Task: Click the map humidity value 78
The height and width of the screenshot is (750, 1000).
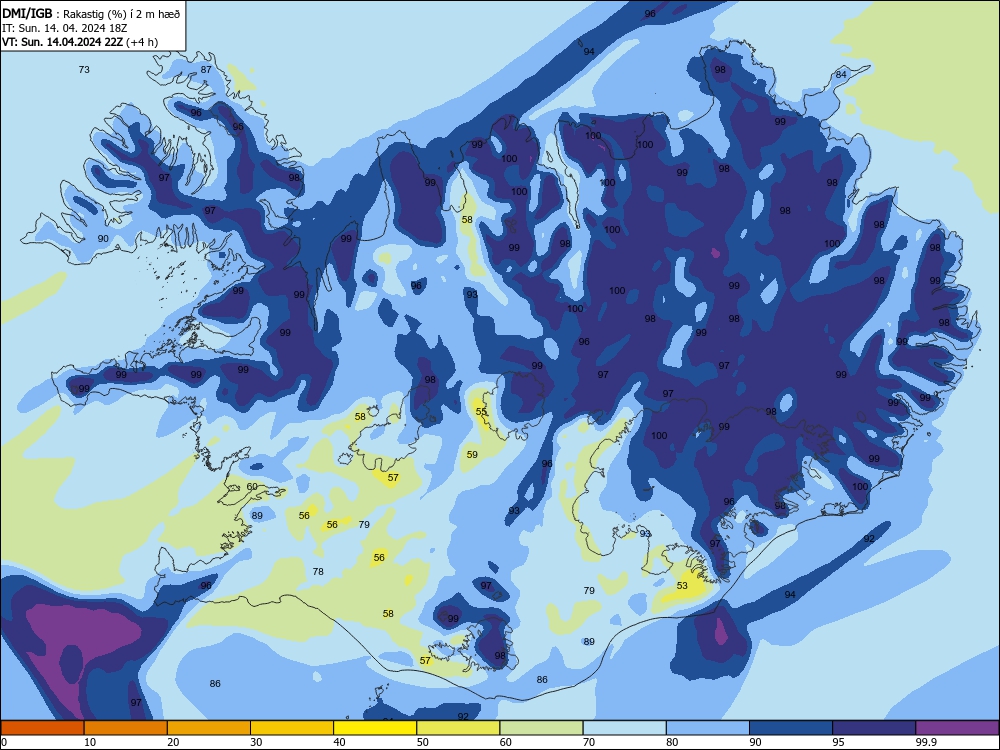Action: [x=318, y=571]
